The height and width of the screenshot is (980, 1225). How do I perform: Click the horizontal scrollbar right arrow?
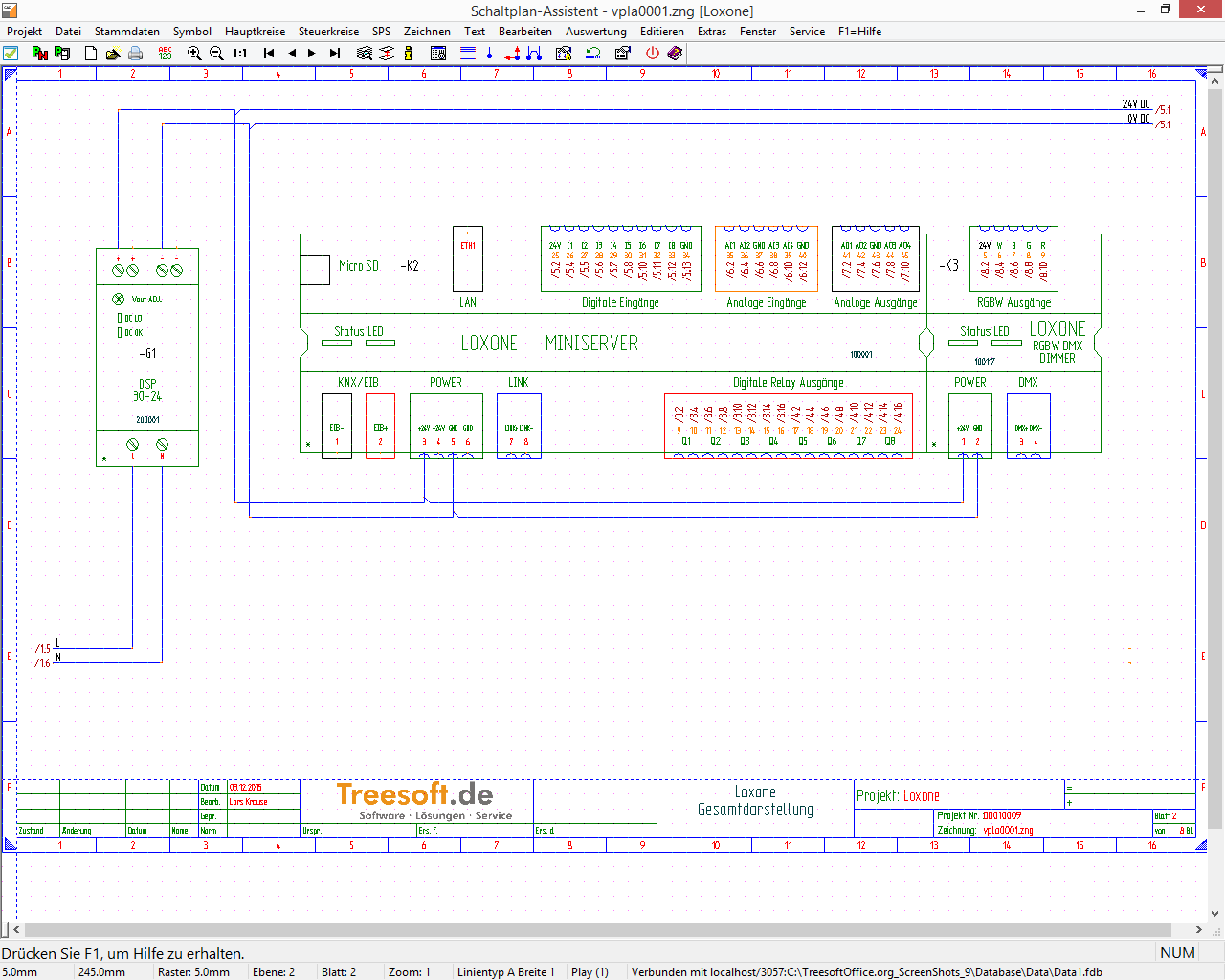(1199, 929)
